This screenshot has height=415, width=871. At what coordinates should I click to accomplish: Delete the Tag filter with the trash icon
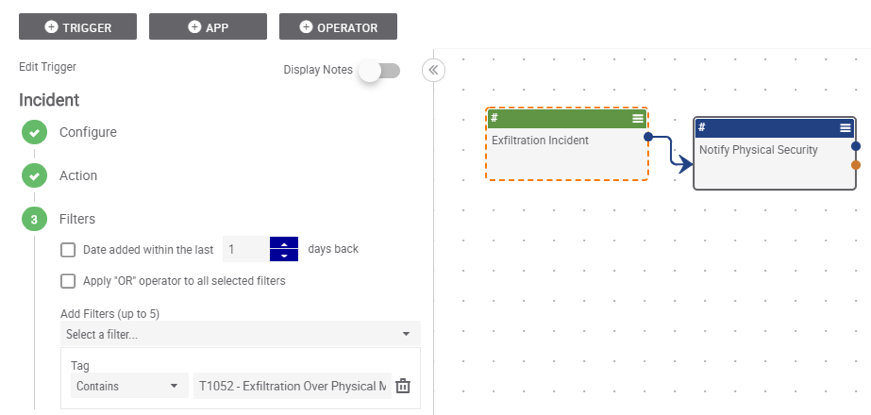[403, 386]
